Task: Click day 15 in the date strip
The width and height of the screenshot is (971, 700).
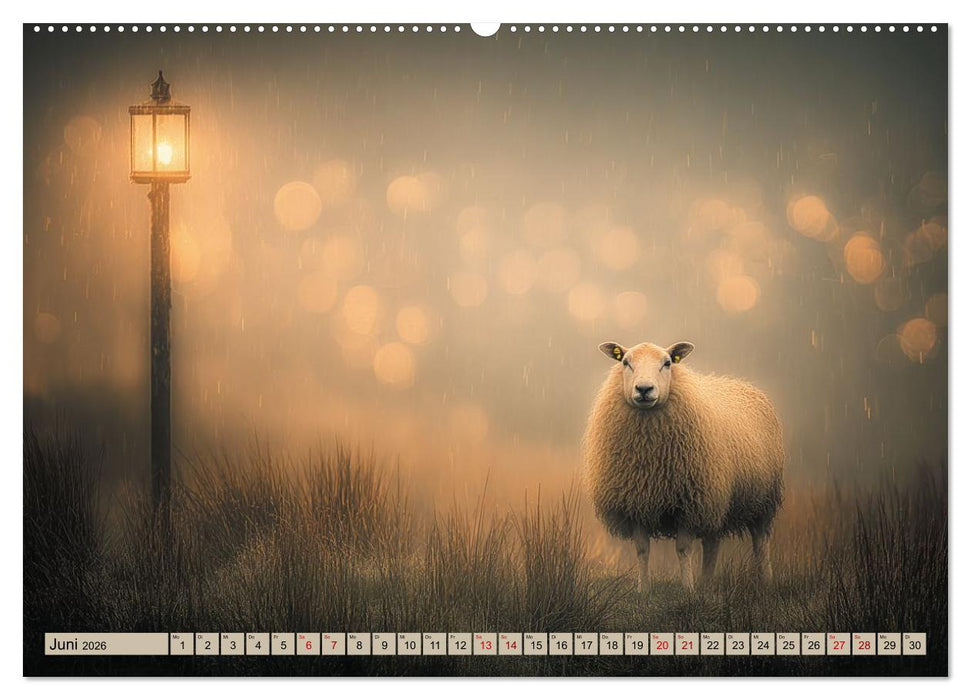Action: tap(535, 644)
